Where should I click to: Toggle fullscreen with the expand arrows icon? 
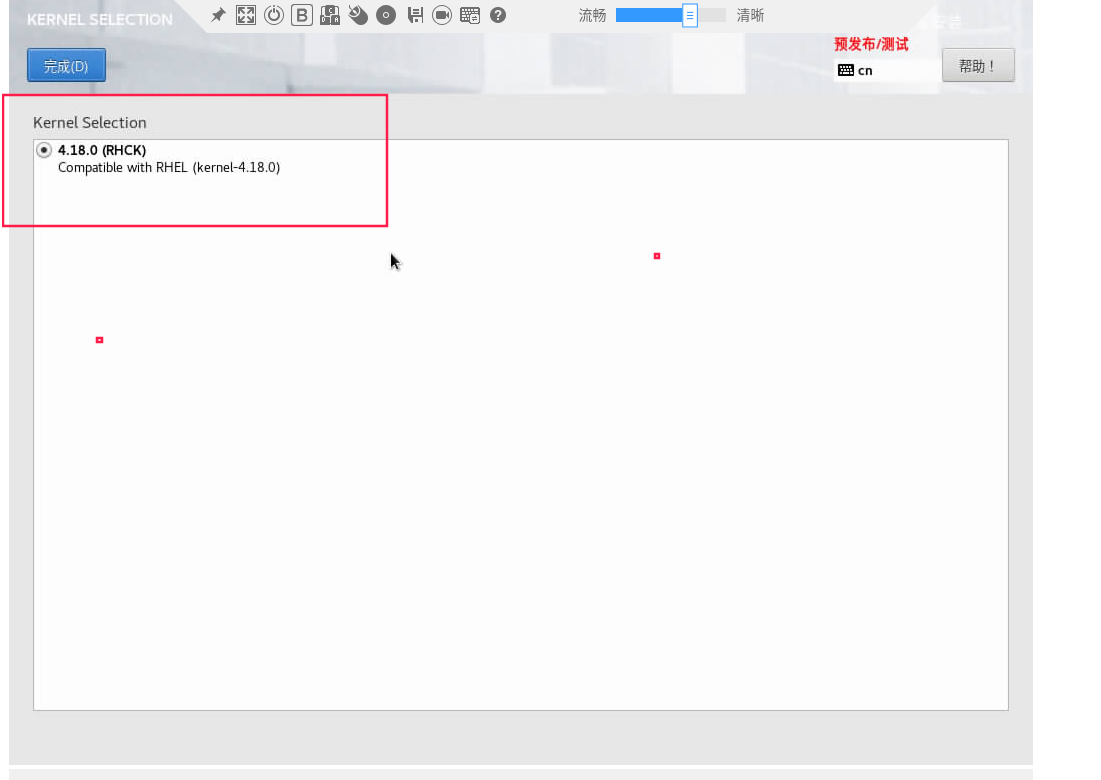(x=246, y=15)
